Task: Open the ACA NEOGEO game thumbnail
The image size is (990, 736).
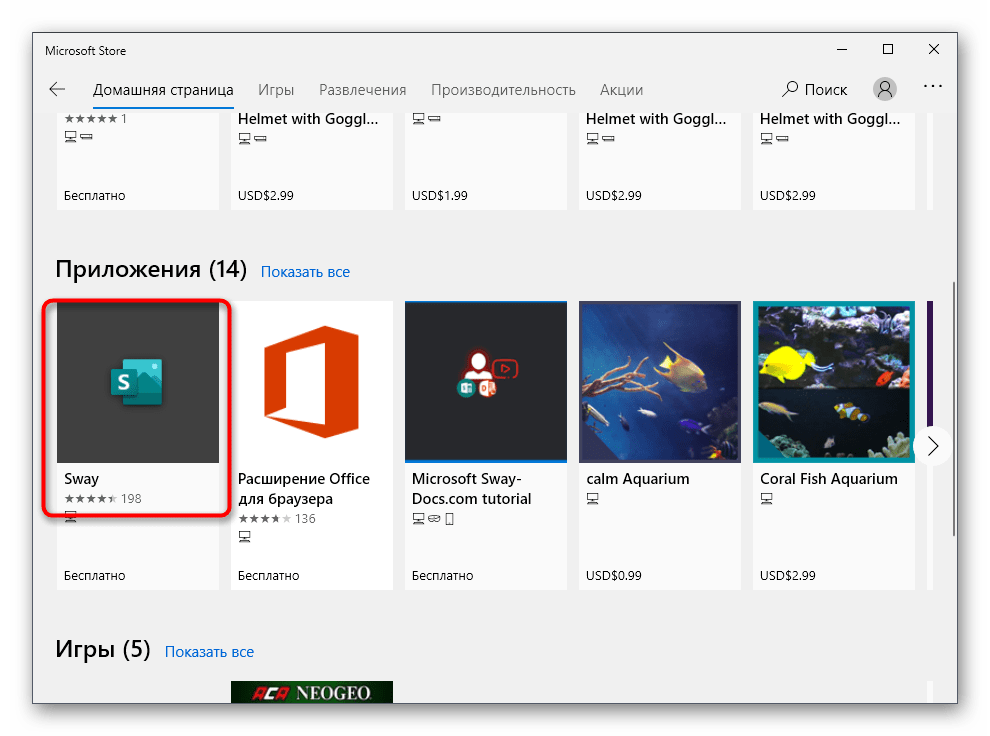Action: pos(312,692)
